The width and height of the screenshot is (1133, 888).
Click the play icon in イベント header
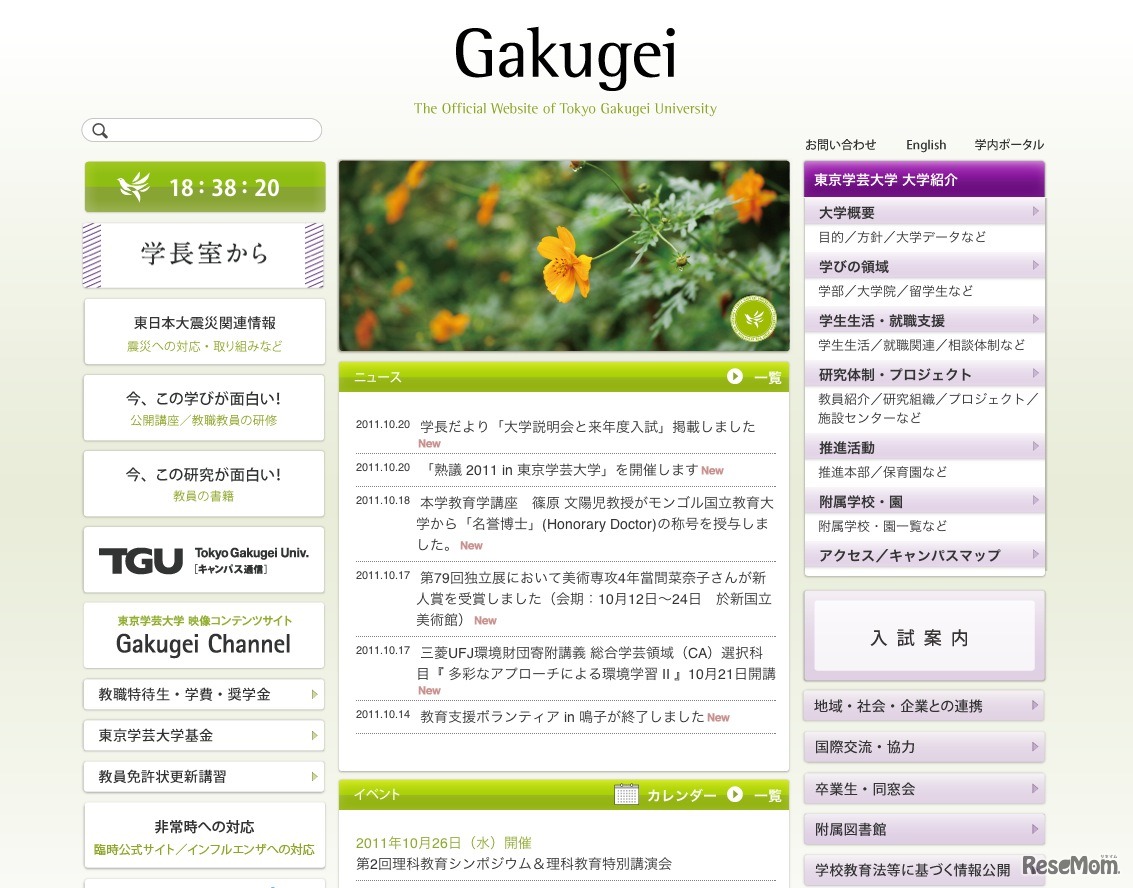tap(735, 794)
